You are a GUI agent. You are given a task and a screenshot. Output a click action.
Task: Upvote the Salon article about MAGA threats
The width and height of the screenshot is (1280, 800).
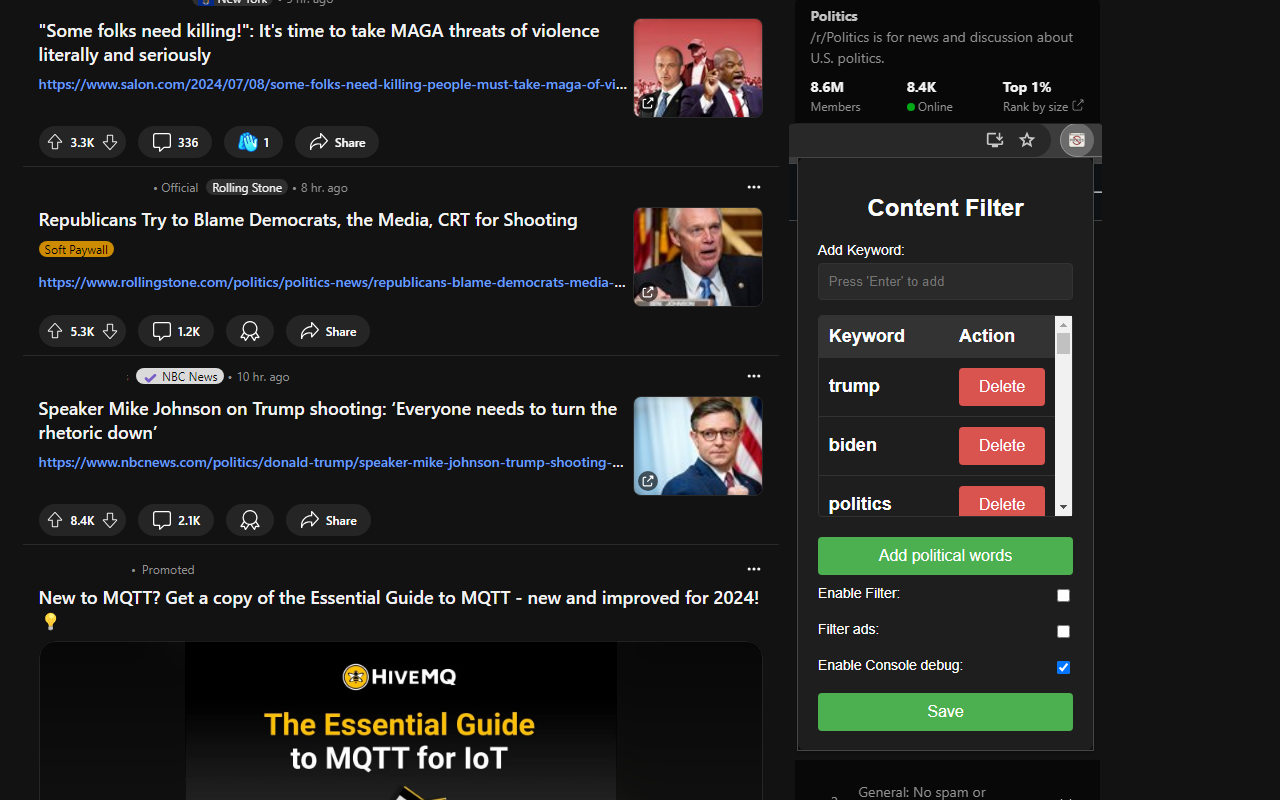(54, 142)
